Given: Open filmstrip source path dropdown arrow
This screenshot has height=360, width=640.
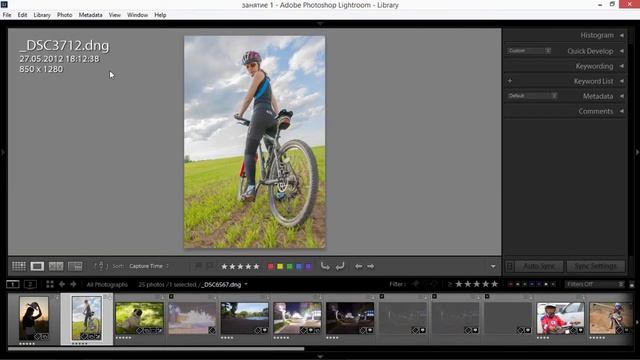Looking at the screenshot, I should click(x=246, y=284).
